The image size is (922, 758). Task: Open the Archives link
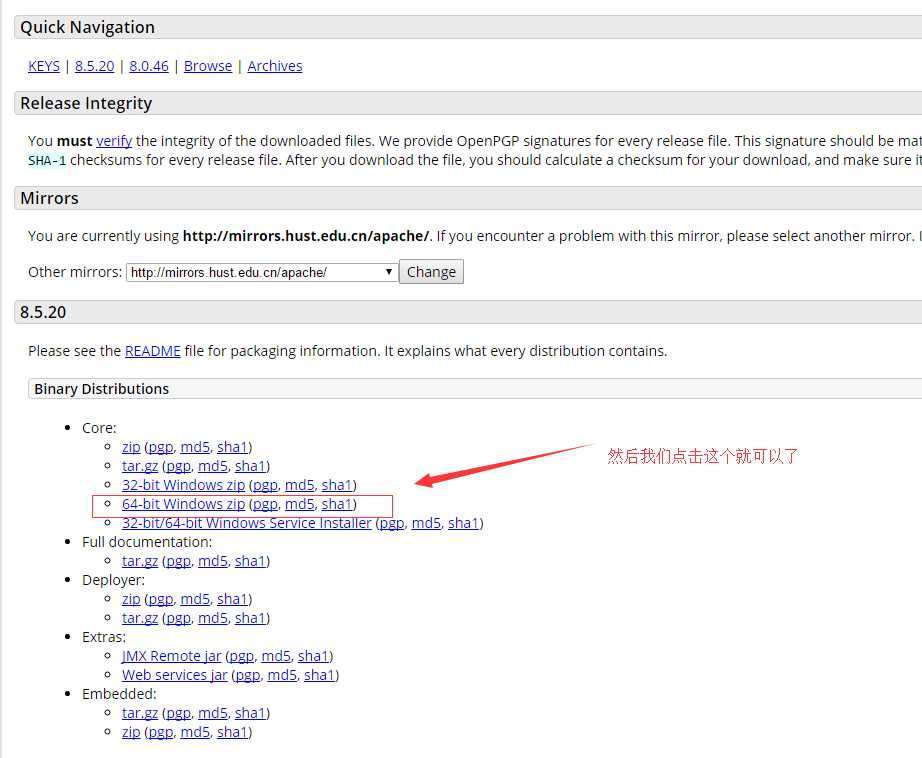(275, 66)
